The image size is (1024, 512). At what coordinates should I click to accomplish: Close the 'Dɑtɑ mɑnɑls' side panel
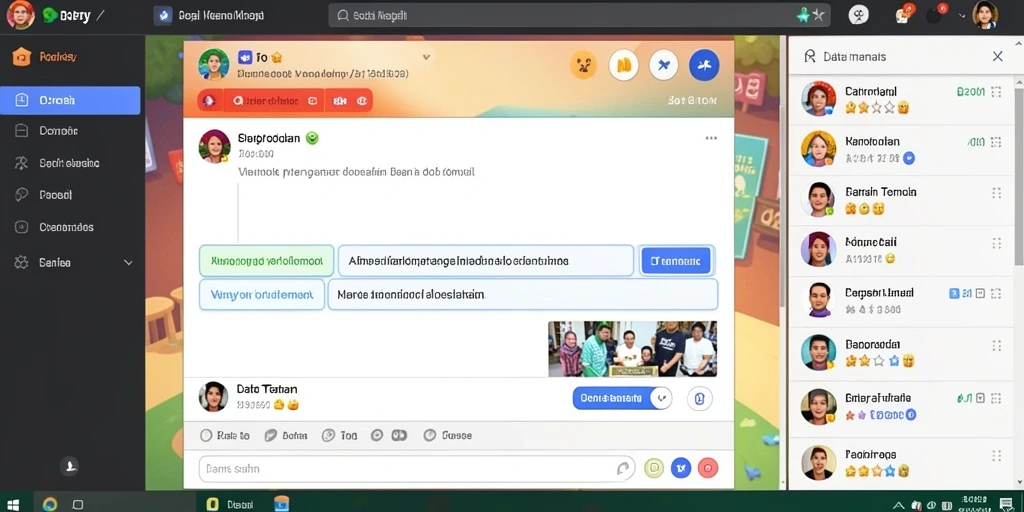pos(997,56)
